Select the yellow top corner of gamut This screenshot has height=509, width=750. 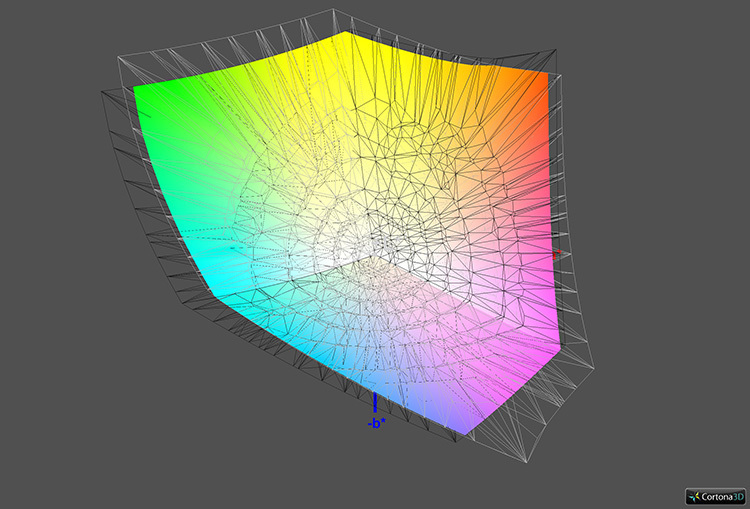coord(346,36)
